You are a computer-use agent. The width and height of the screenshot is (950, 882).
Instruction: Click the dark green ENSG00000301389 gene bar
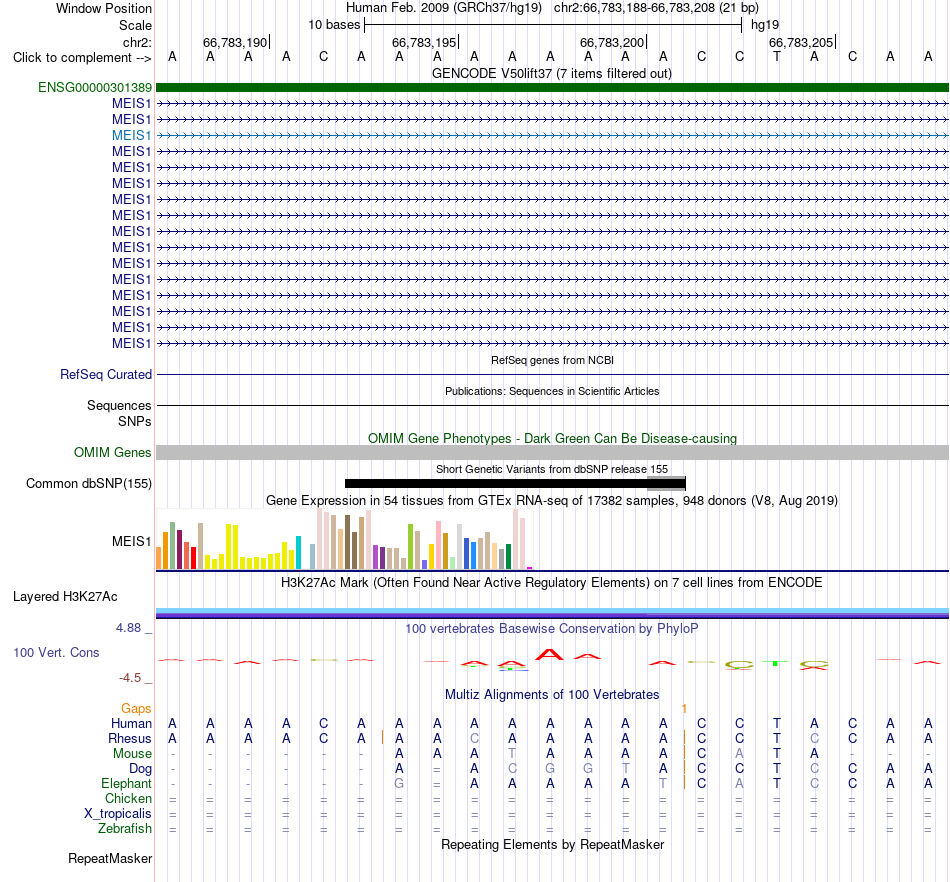point(552,87)
